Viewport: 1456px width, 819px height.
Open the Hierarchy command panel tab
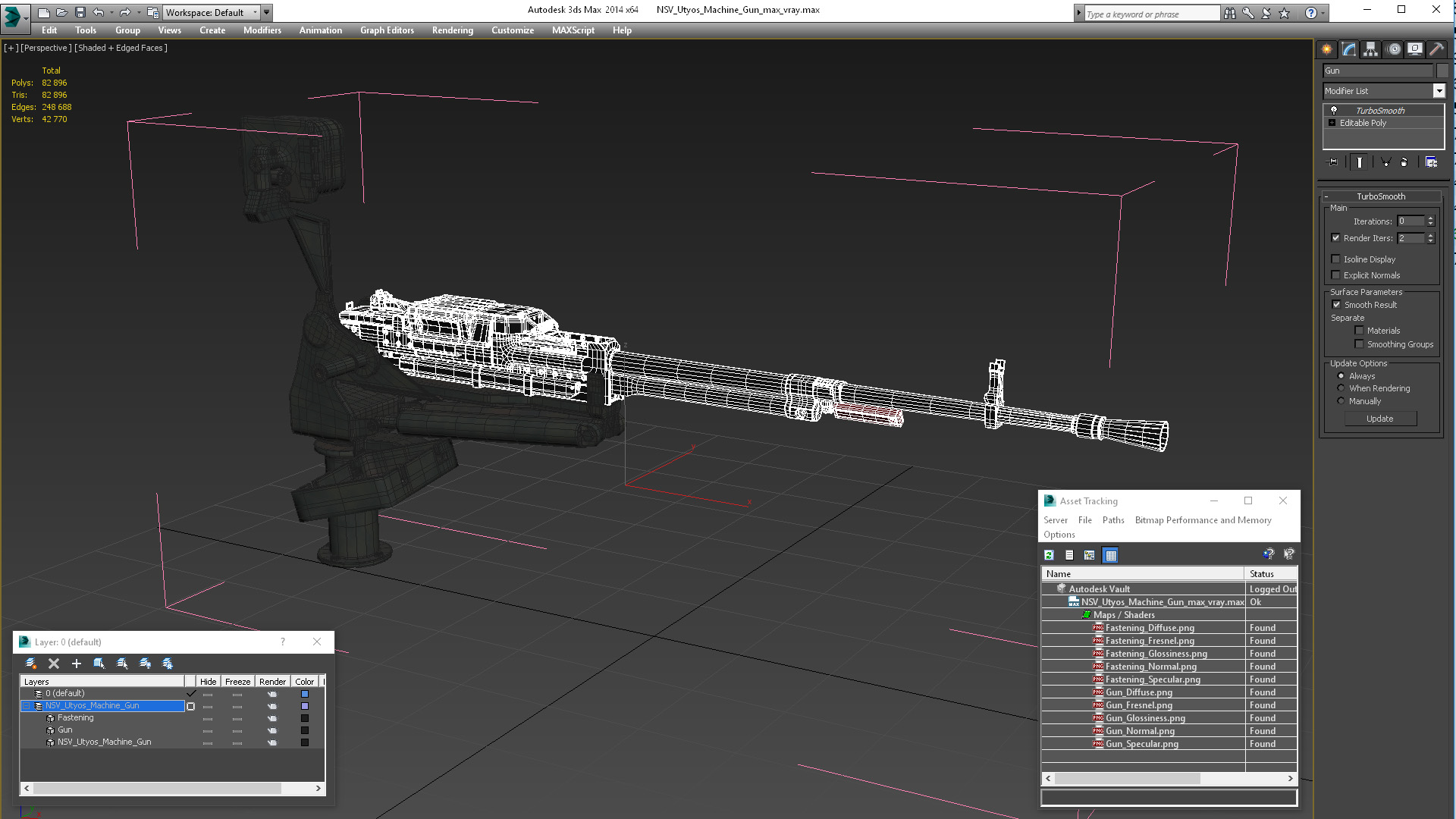tap(1370, 49)
